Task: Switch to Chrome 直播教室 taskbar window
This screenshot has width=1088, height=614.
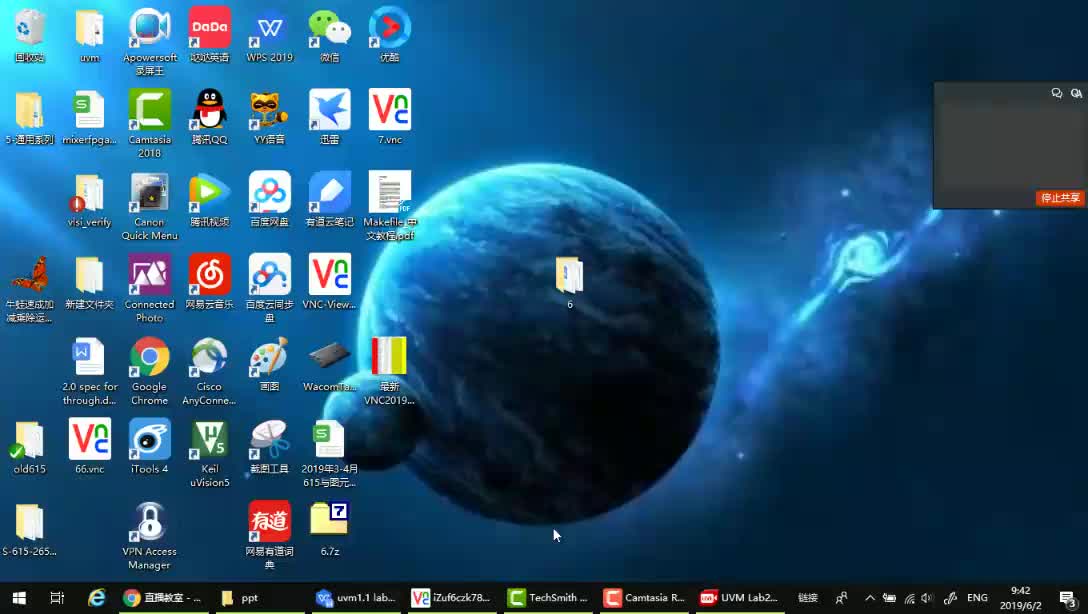Action: tap(163, 597)
